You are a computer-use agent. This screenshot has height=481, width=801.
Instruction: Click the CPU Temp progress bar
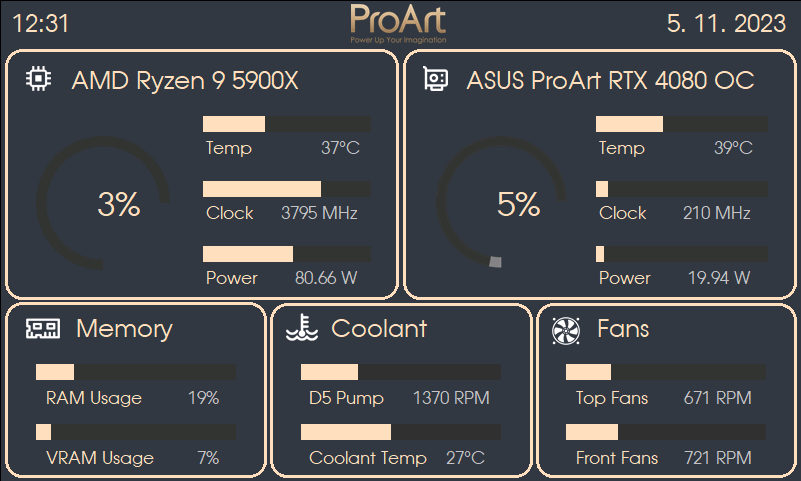coord(287,124)
